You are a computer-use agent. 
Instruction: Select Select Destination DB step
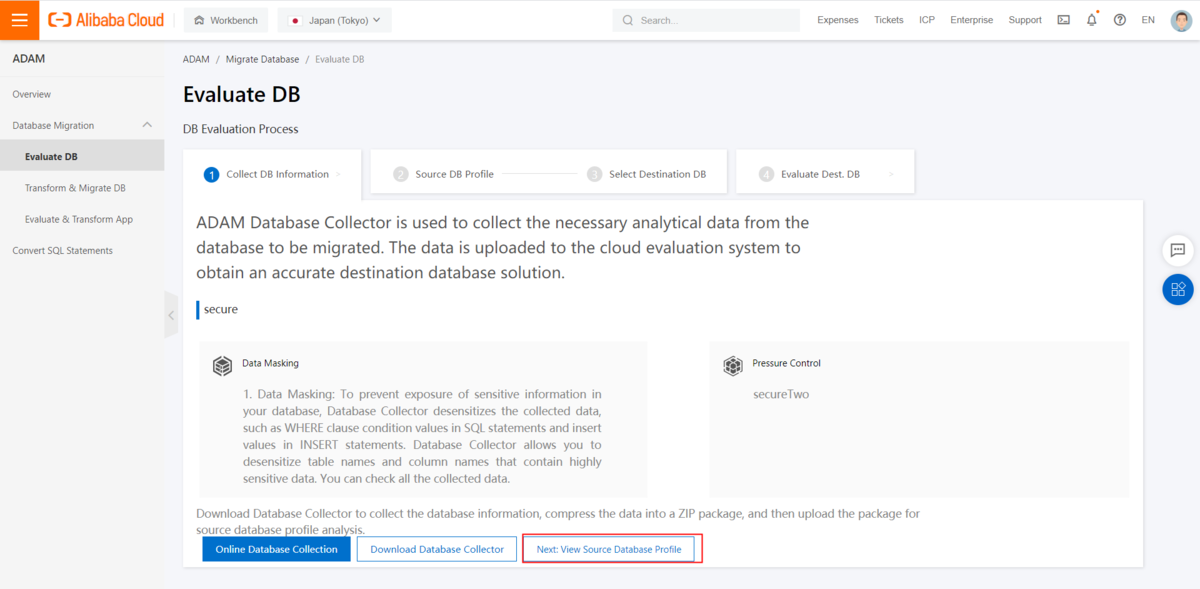(x=647, y=174)
